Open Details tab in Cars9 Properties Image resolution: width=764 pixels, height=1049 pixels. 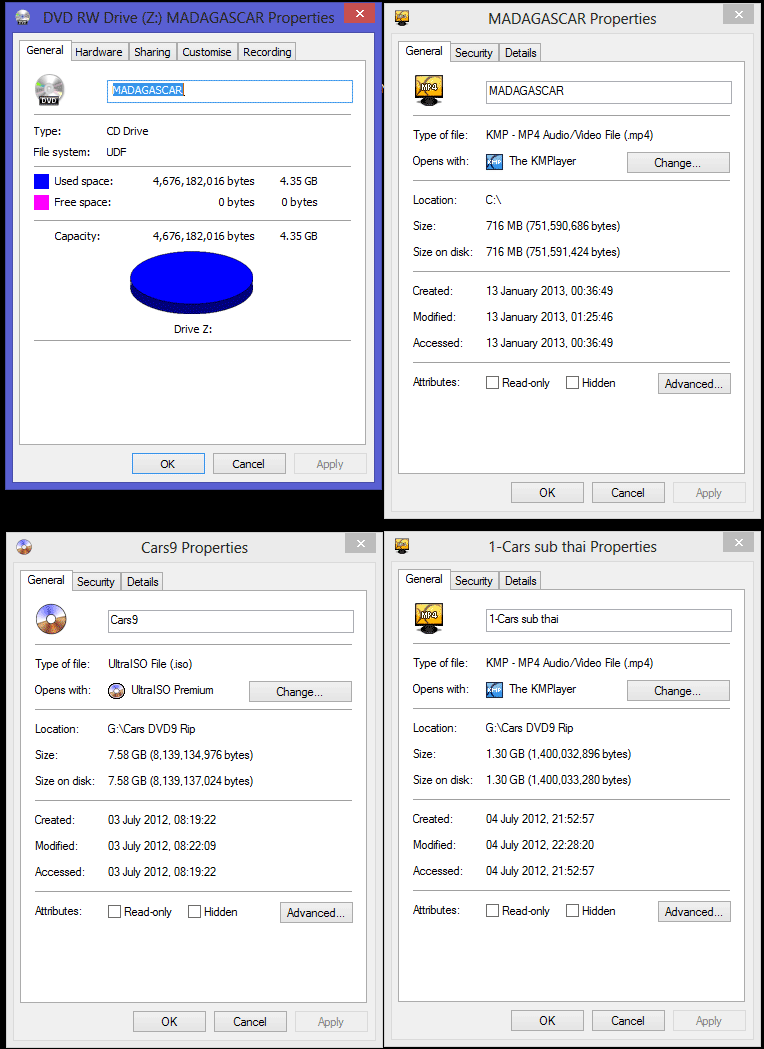point(142,582)
